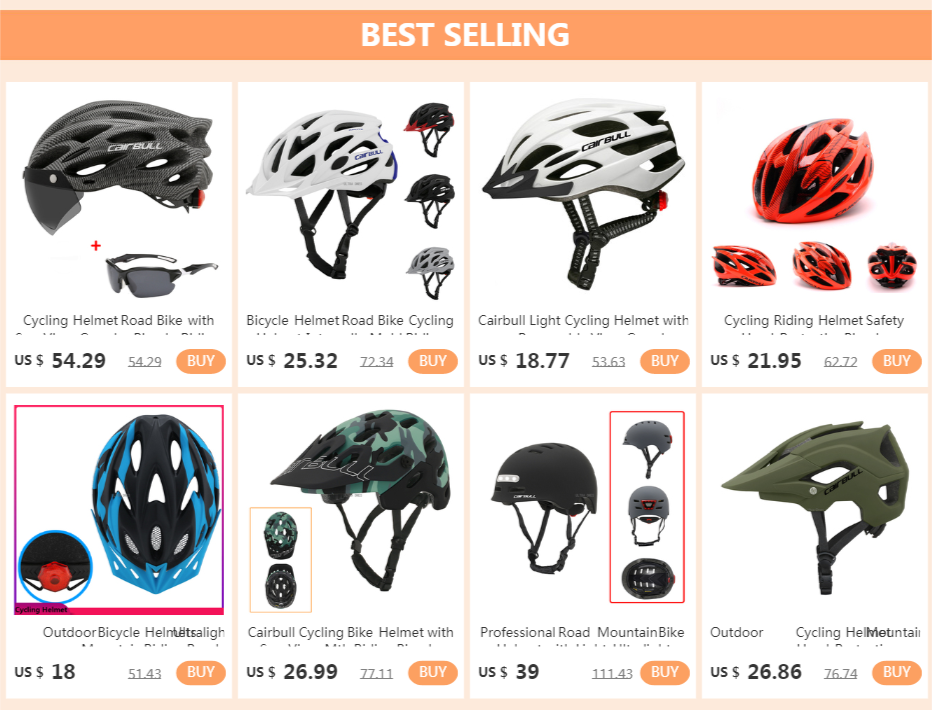Buy the $26.99 camo Cairbull helmet
932x710 pixels.
point(432,672)
